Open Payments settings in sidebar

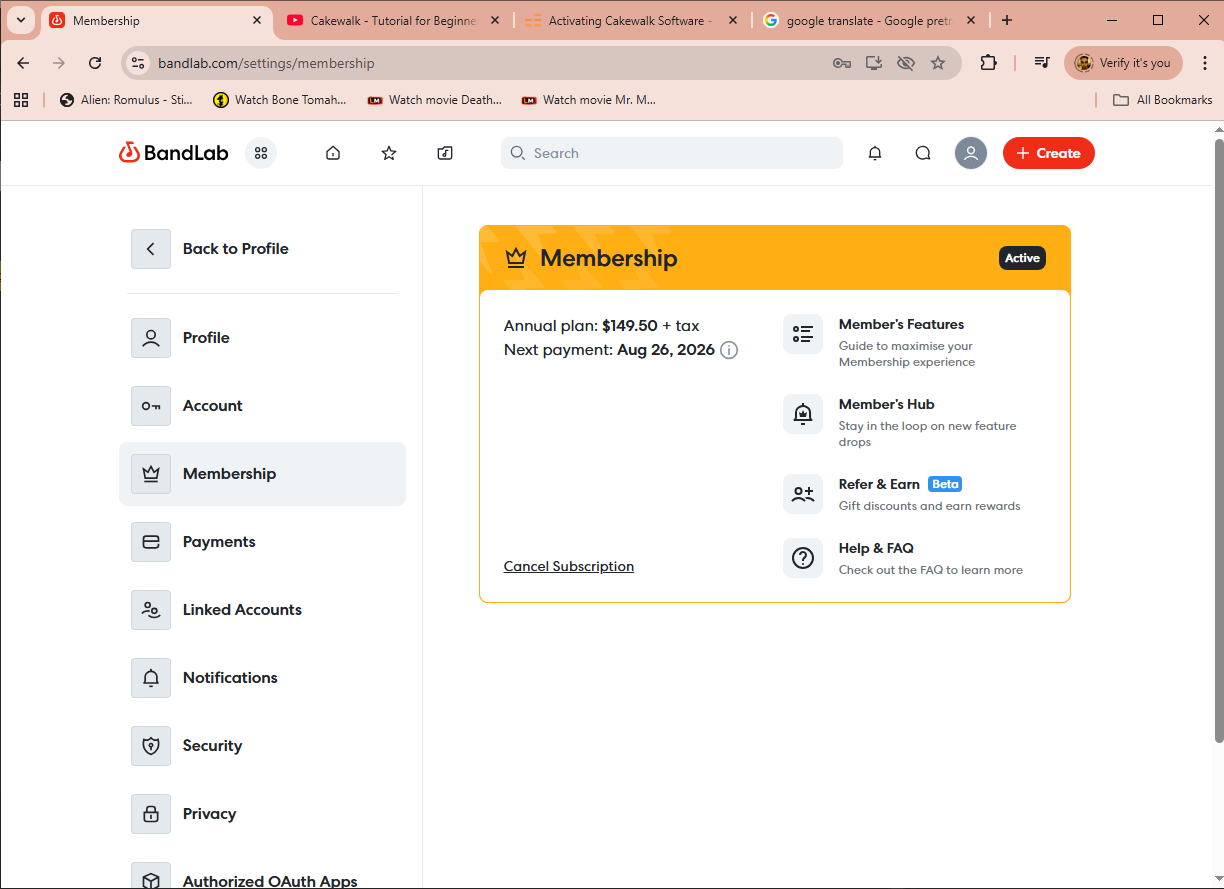tap(262, 542)
